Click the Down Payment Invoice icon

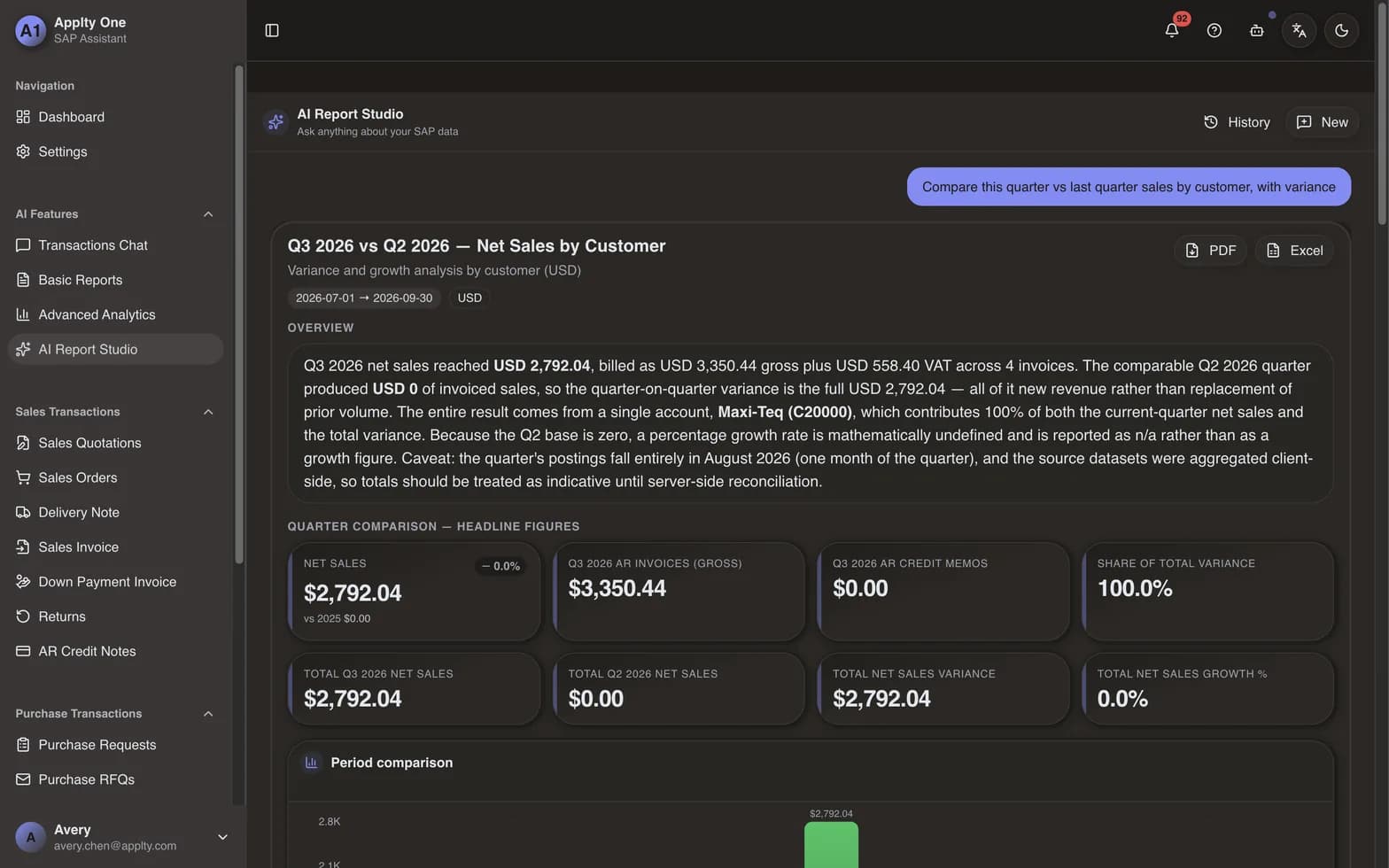point(23,582)
